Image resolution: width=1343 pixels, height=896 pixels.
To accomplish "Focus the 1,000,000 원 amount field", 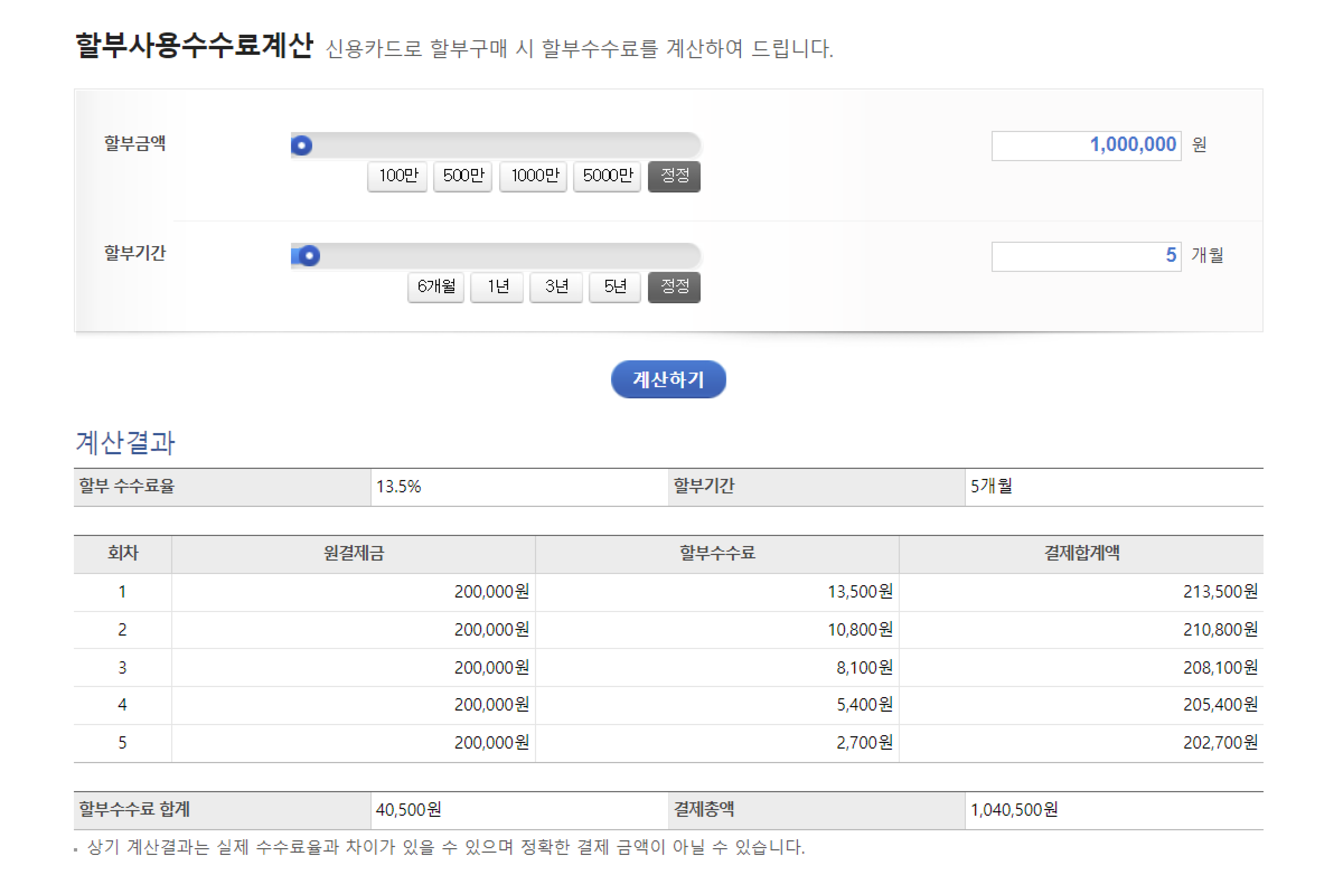I will (1086, 146).
